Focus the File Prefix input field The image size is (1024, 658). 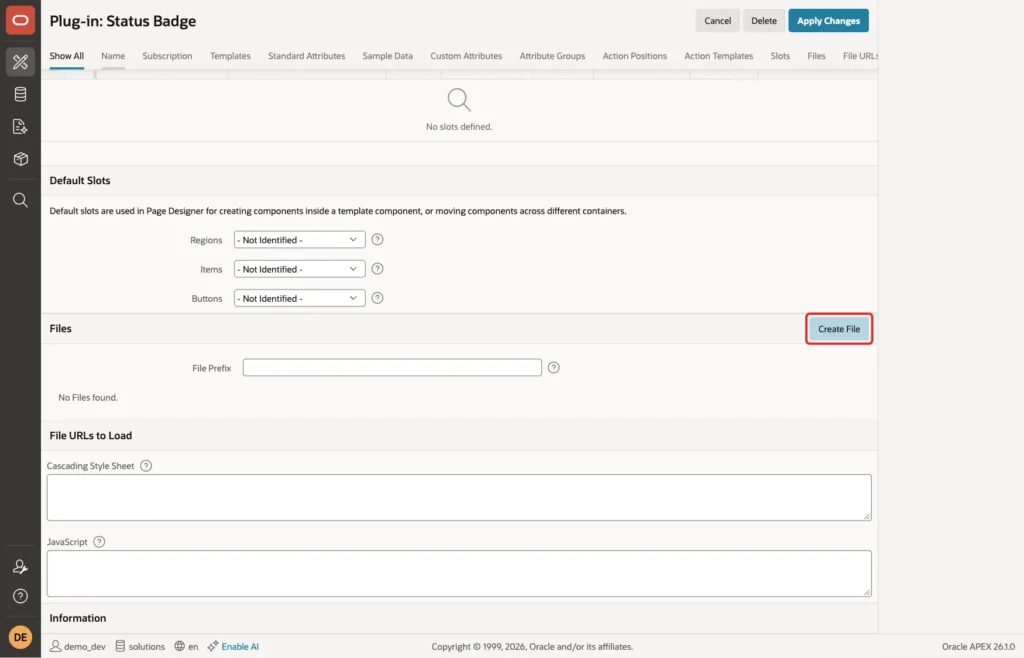(x=392, y=368)
